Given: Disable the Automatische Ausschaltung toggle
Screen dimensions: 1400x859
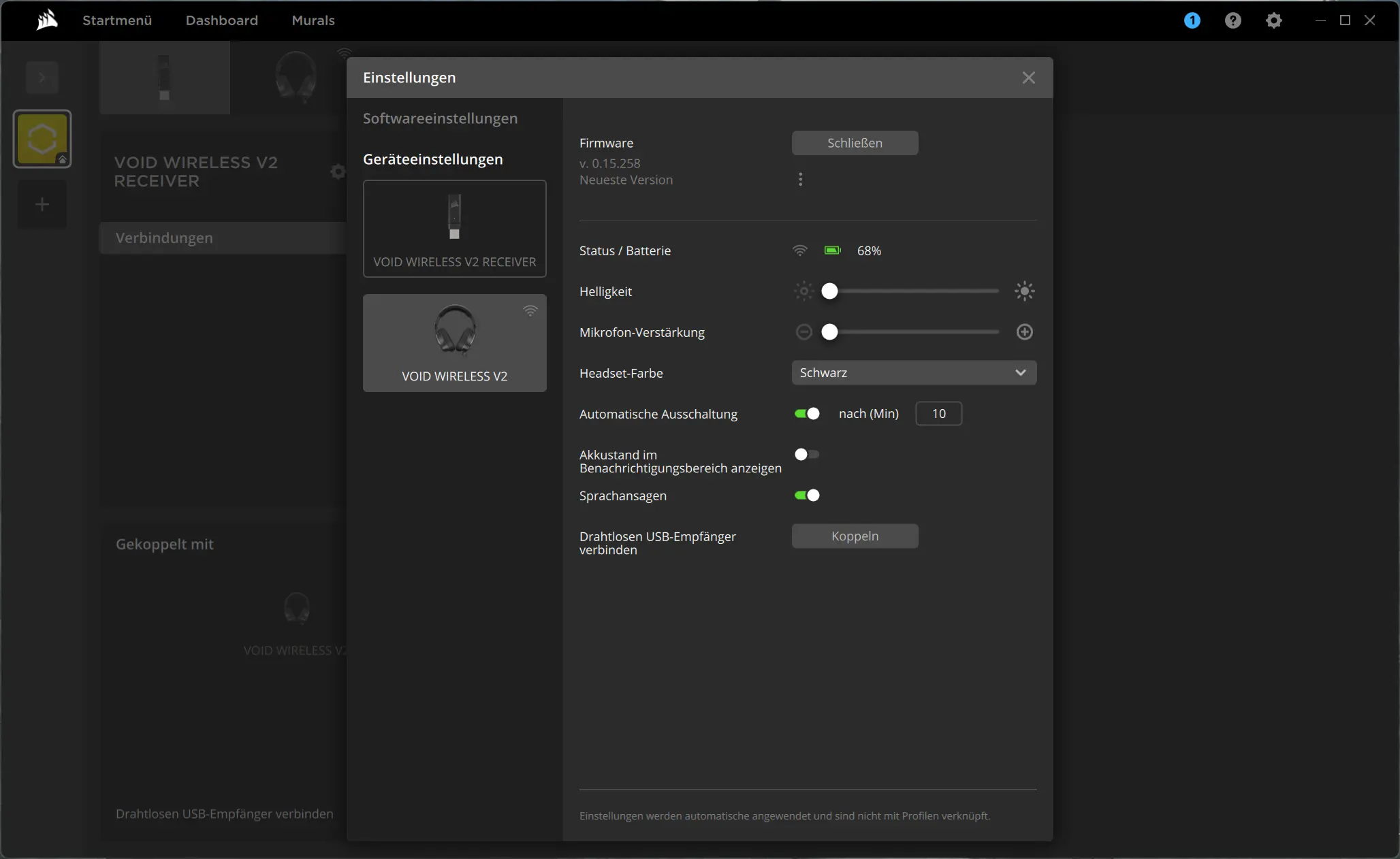Looking at the screenshot, I should coord(807,414).
